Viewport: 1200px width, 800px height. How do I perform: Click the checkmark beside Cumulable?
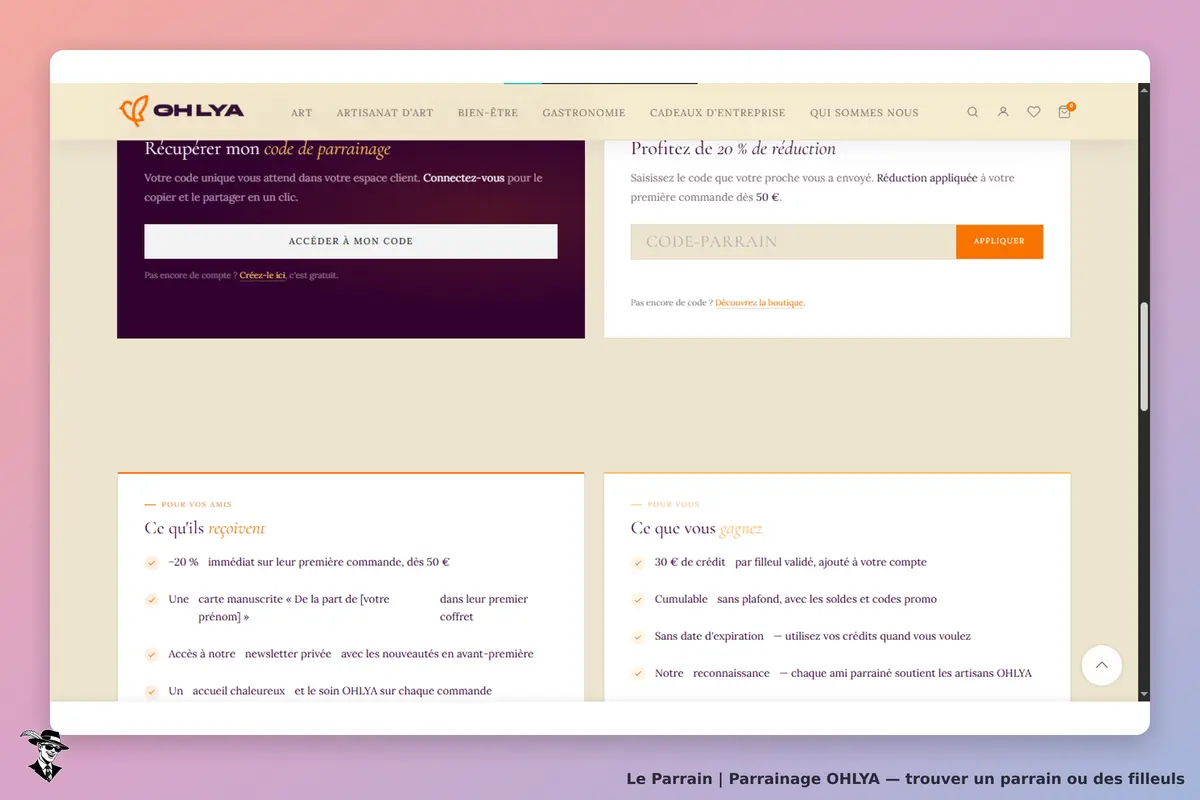point(638,600)
